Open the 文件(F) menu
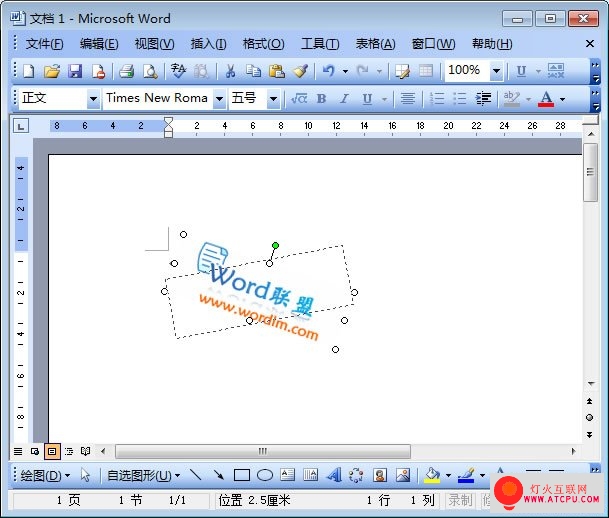609x518 pixels. [44, 44]
